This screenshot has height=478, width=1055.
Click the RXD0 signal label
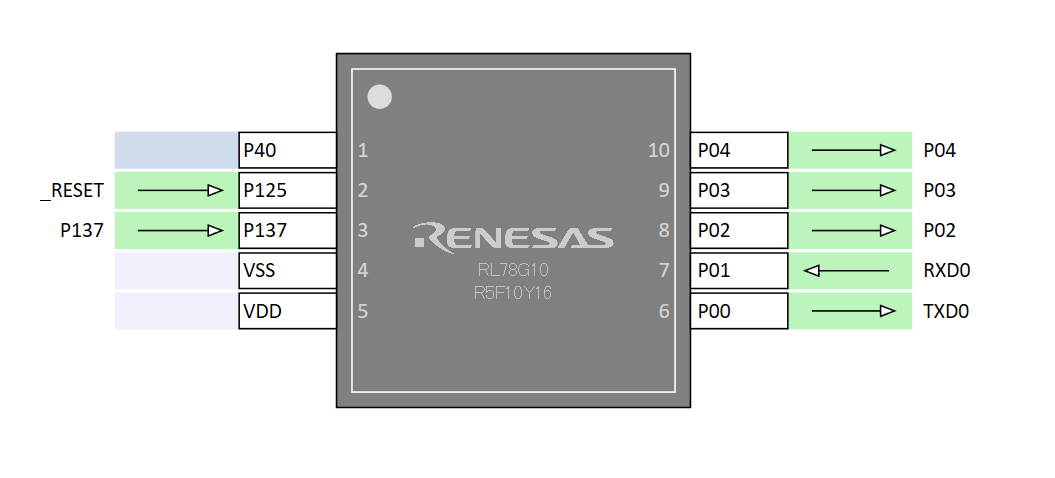(947, 271)
